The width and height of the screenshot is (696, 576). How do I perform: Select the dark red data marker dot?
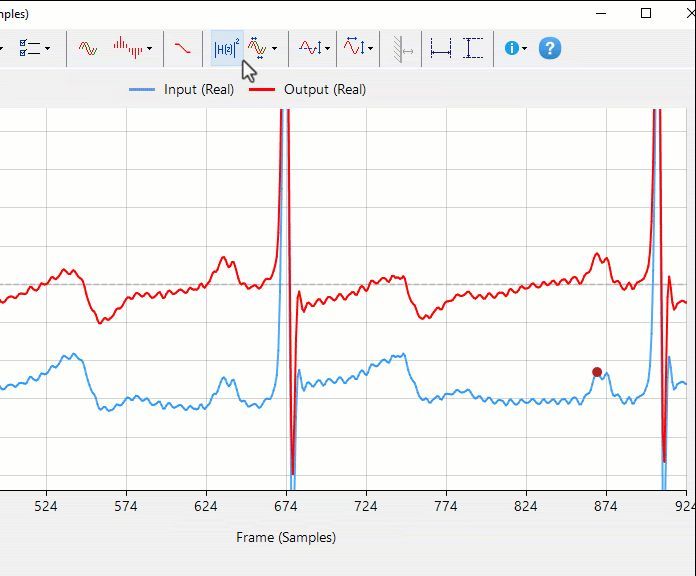597,372
